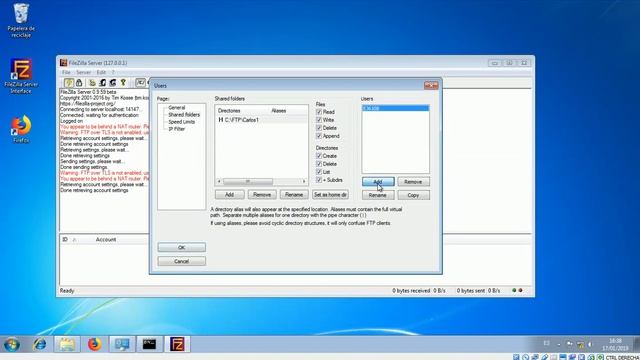Screen dimensions: 640x360
Task: Open Windows Explorer folder taskbar icon
Action: (x=67, y=344)
